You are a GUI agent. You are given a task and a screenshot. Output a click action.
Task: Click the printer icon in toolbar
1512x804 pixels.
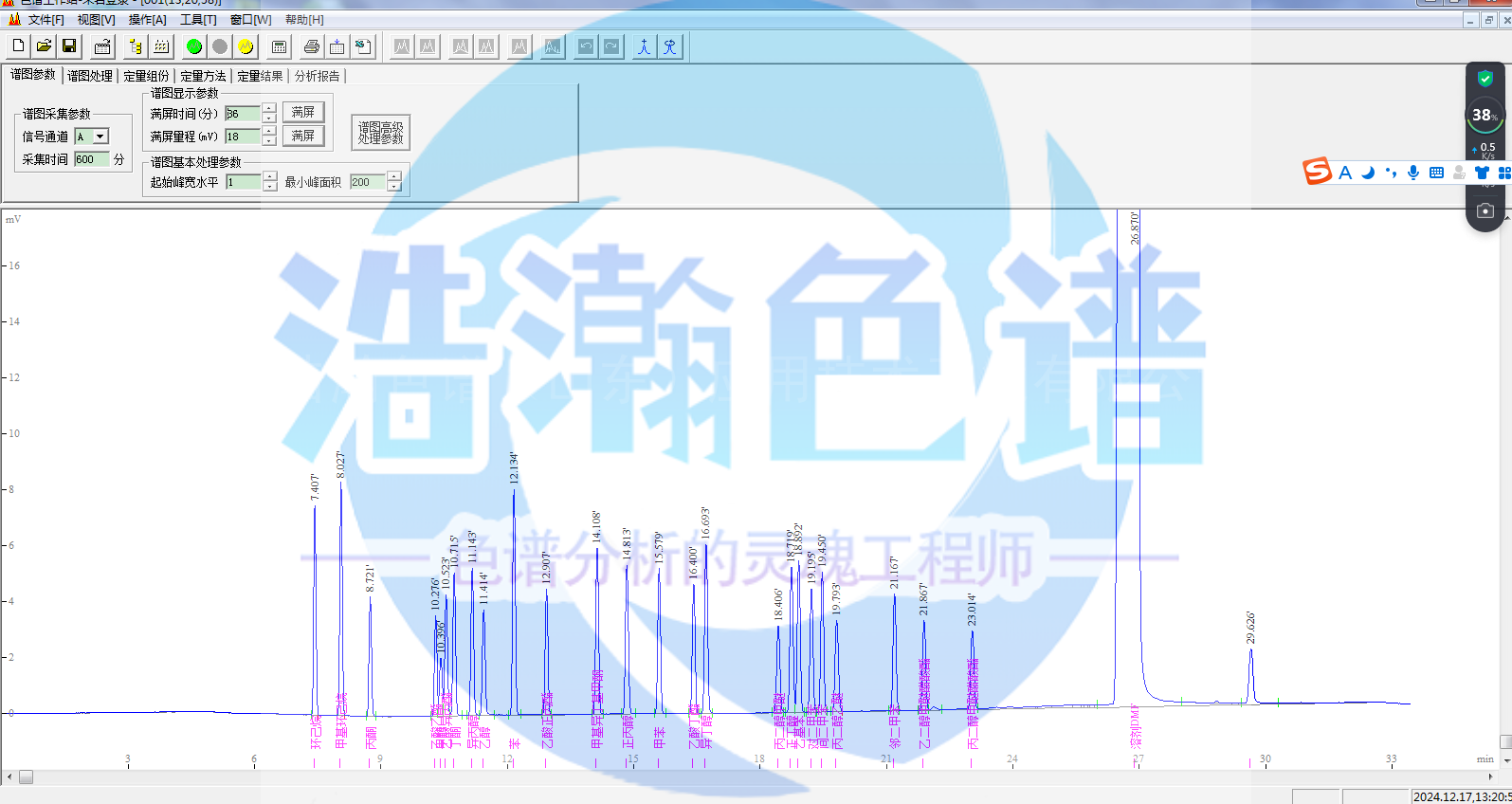[x=311, y=46]
